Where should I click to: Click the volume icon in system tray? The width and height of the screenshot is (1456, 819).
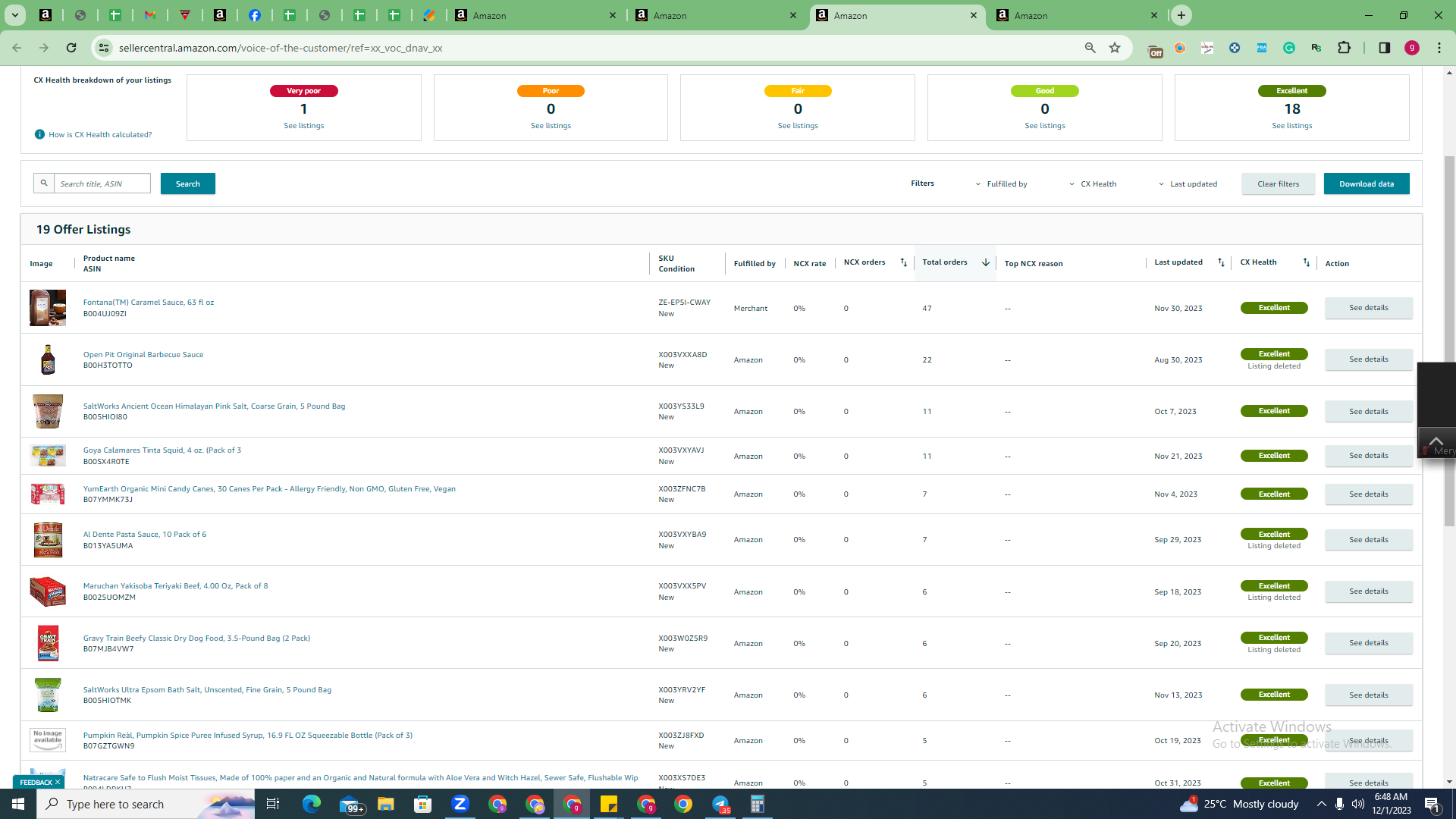[x=1358, y=804]
